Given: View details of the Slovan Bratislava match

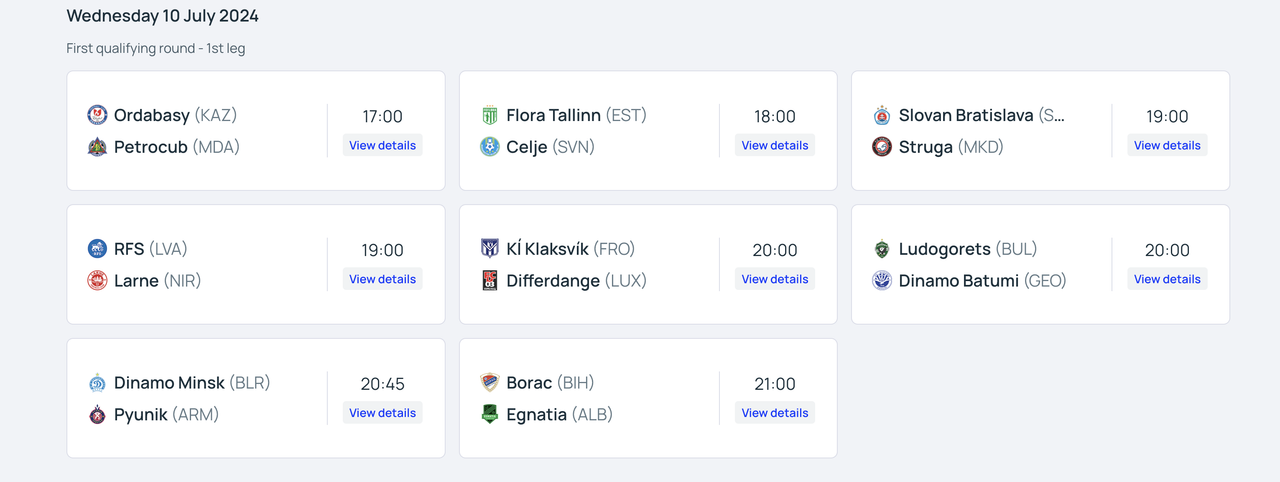Looking at the screenshot, I should pyautogui.click(x=1167, y=145).
